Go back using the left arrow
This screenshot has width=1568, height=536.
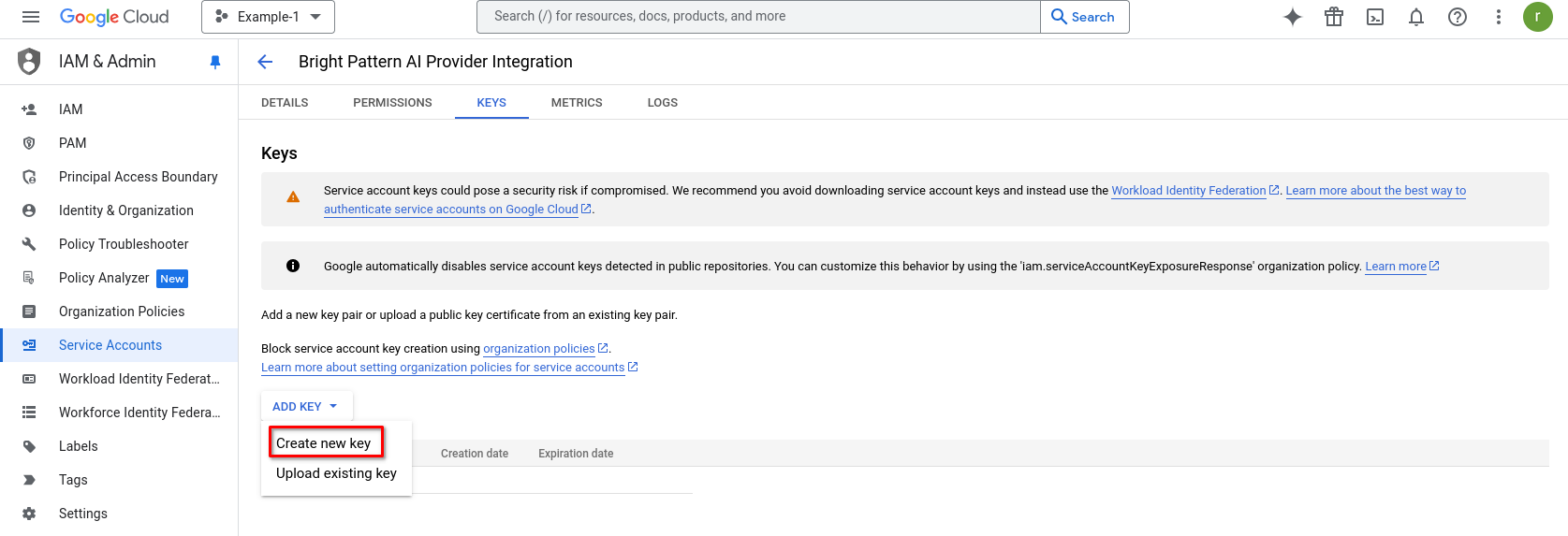[x=265, y=62]
